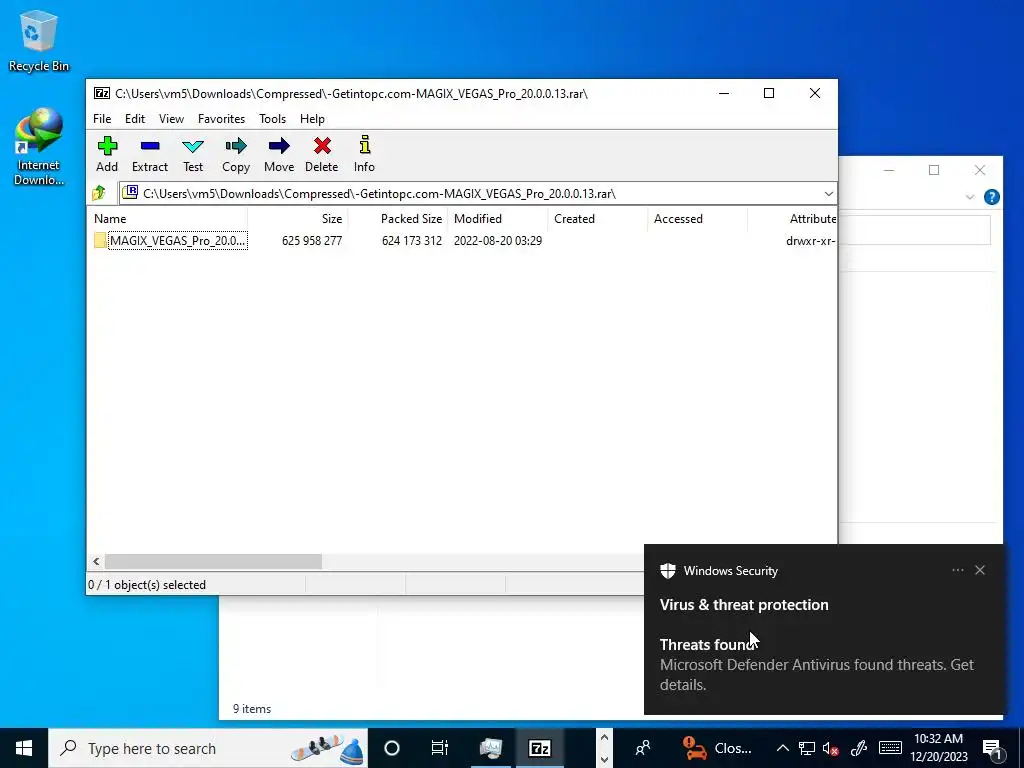Screen dimensions: 1024x768
Task: Dismiss the Windows Security notification
Action: coord(980,570)
